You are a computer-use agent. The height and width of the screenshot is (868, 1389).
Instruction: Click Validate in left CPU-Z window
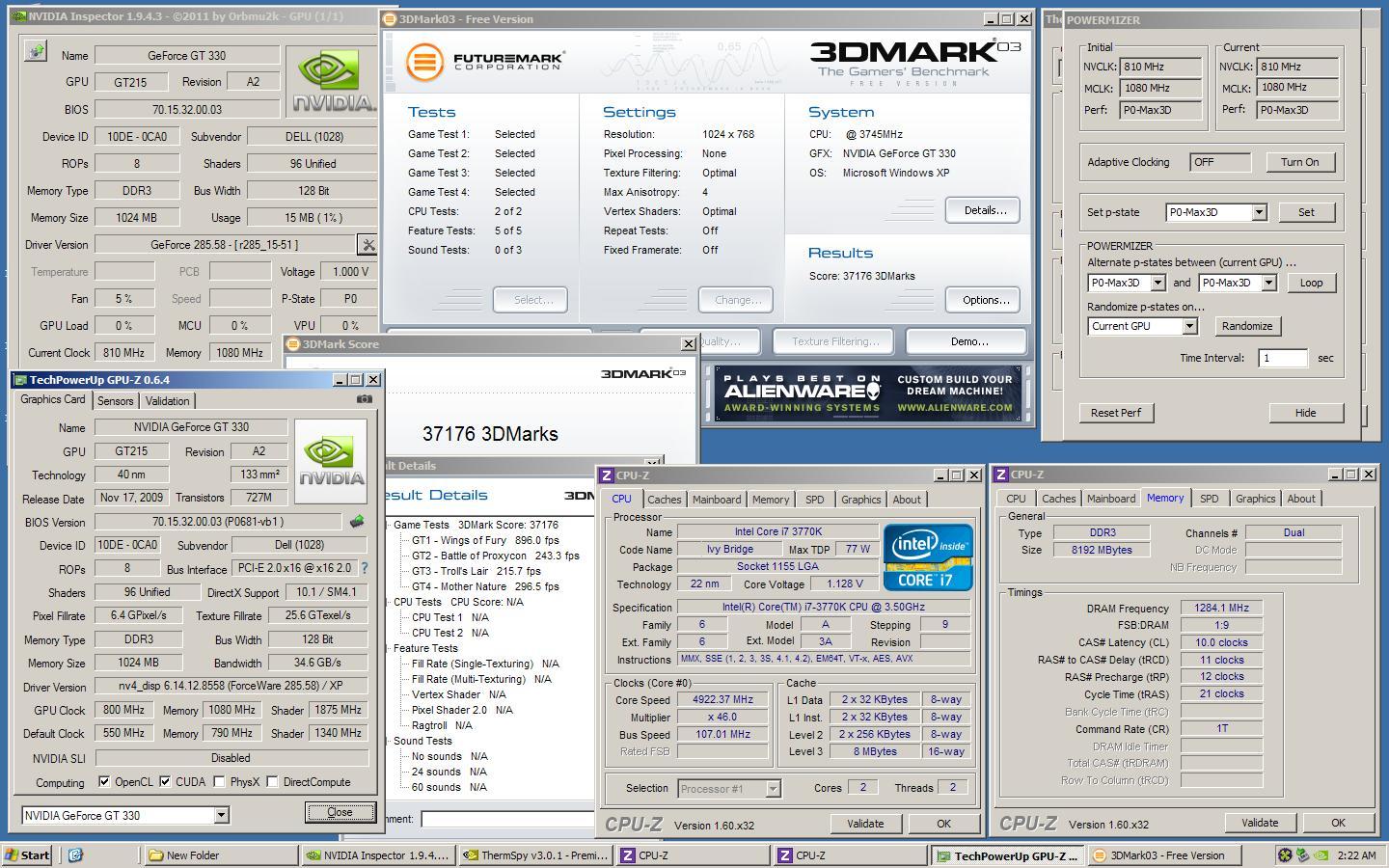point(865,824)
